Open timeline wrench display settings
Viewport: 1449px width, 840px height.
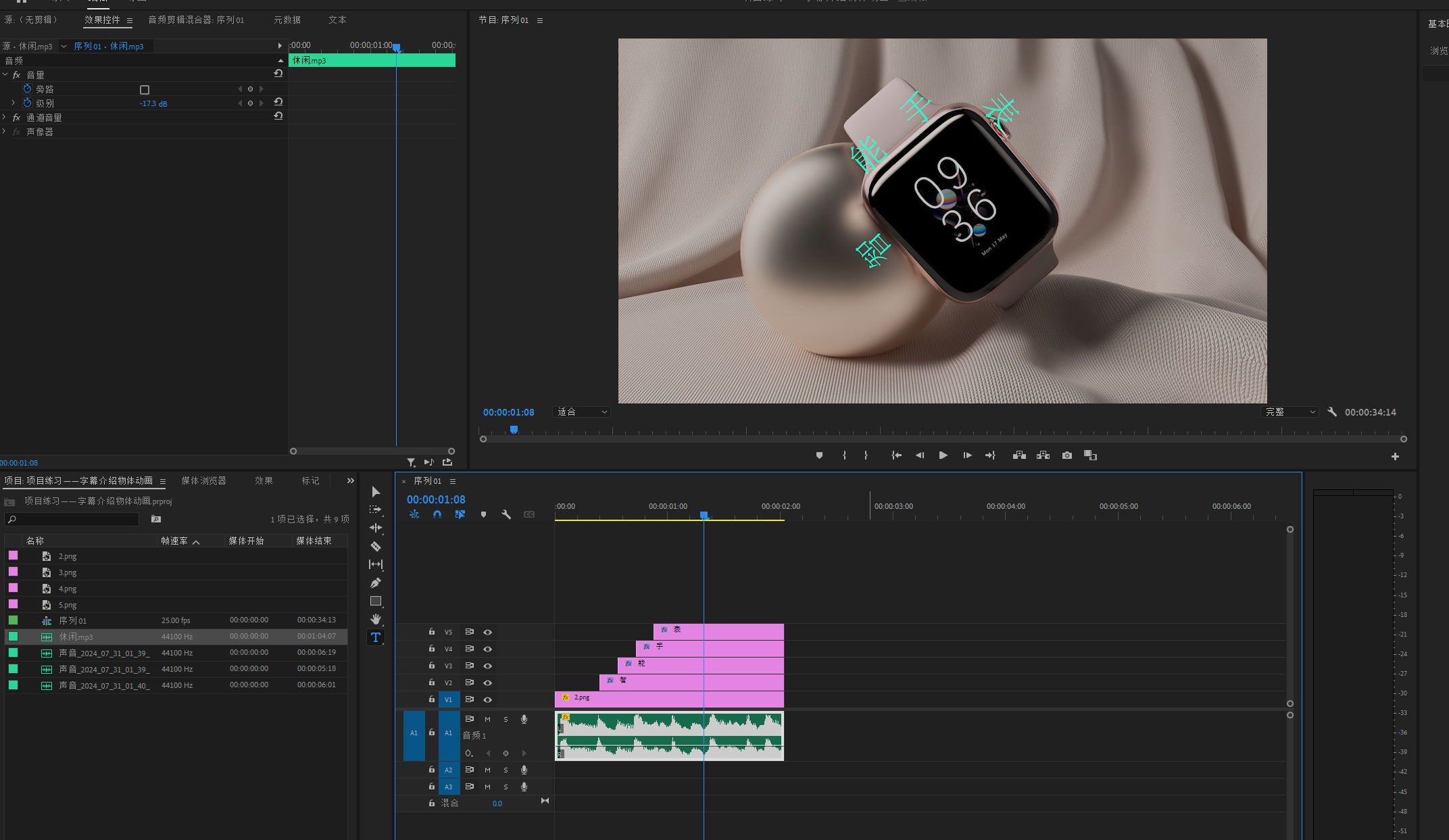[506, 514]
